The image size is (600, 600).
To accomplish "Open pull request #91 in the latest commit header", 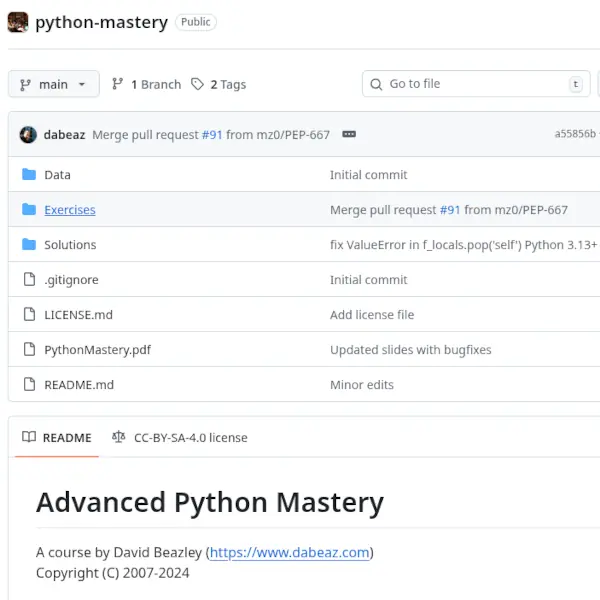I will point(212,135).
